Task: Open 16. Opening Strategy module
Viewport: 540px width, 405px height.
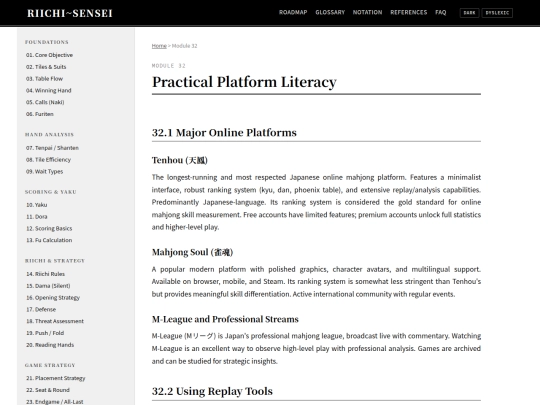Action: [53, 297]
